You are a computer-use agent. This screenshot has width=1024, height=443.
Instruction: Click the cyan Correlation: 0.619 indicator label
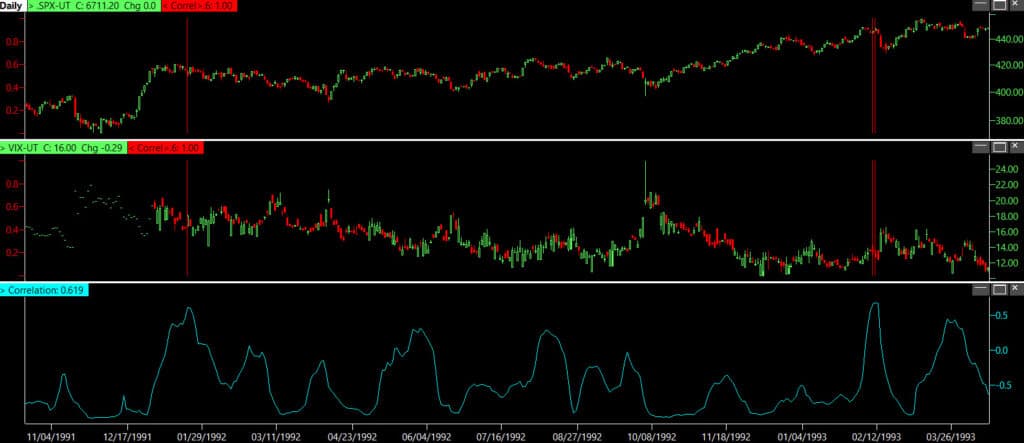click(44, 290)
